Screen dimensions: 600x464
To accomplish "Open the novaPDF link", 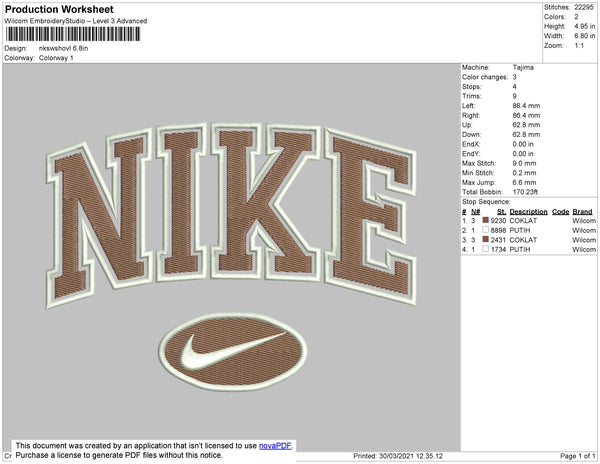I will [275, 446].
